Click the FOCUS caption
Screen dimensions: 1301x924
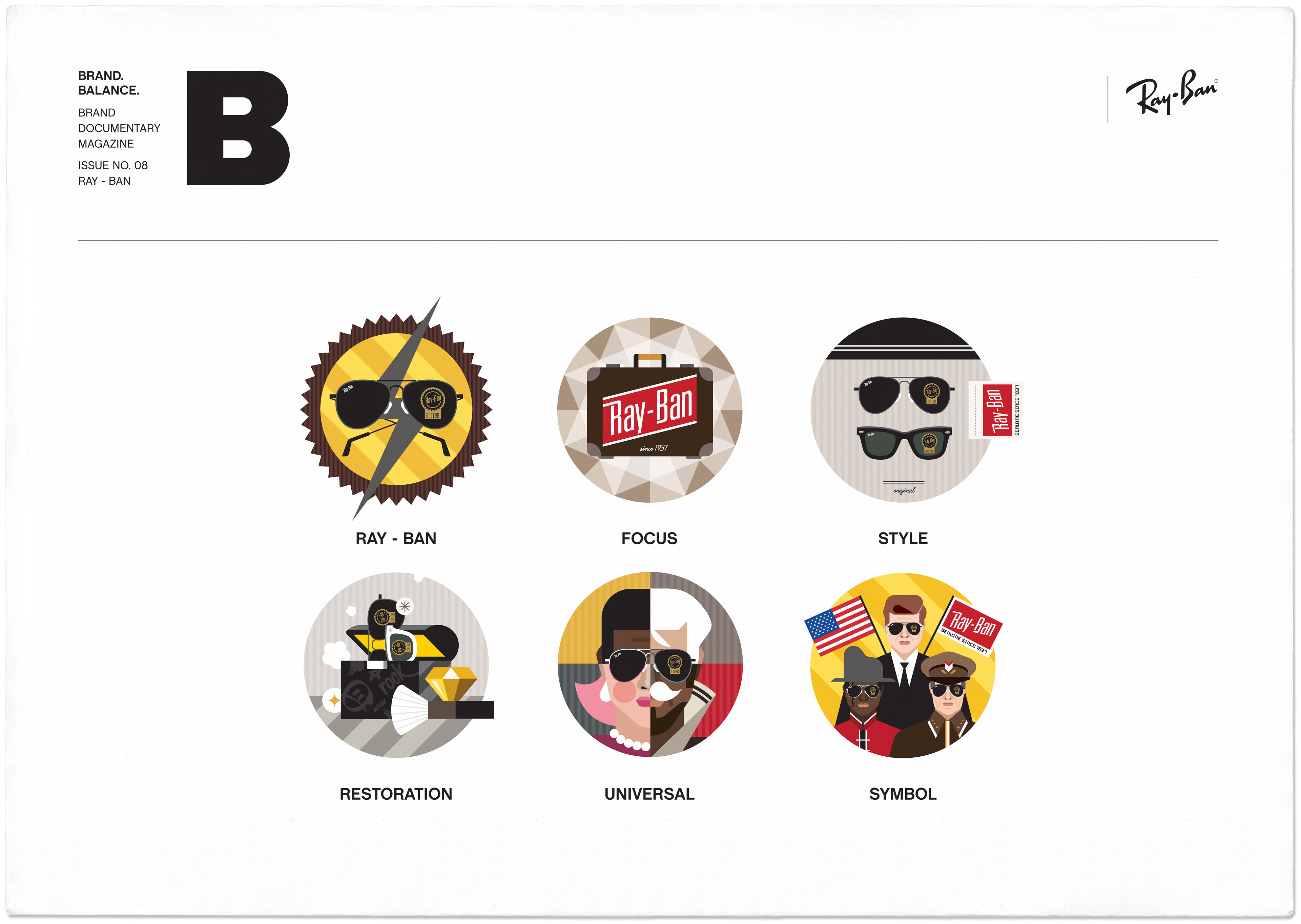click(649, 538)
